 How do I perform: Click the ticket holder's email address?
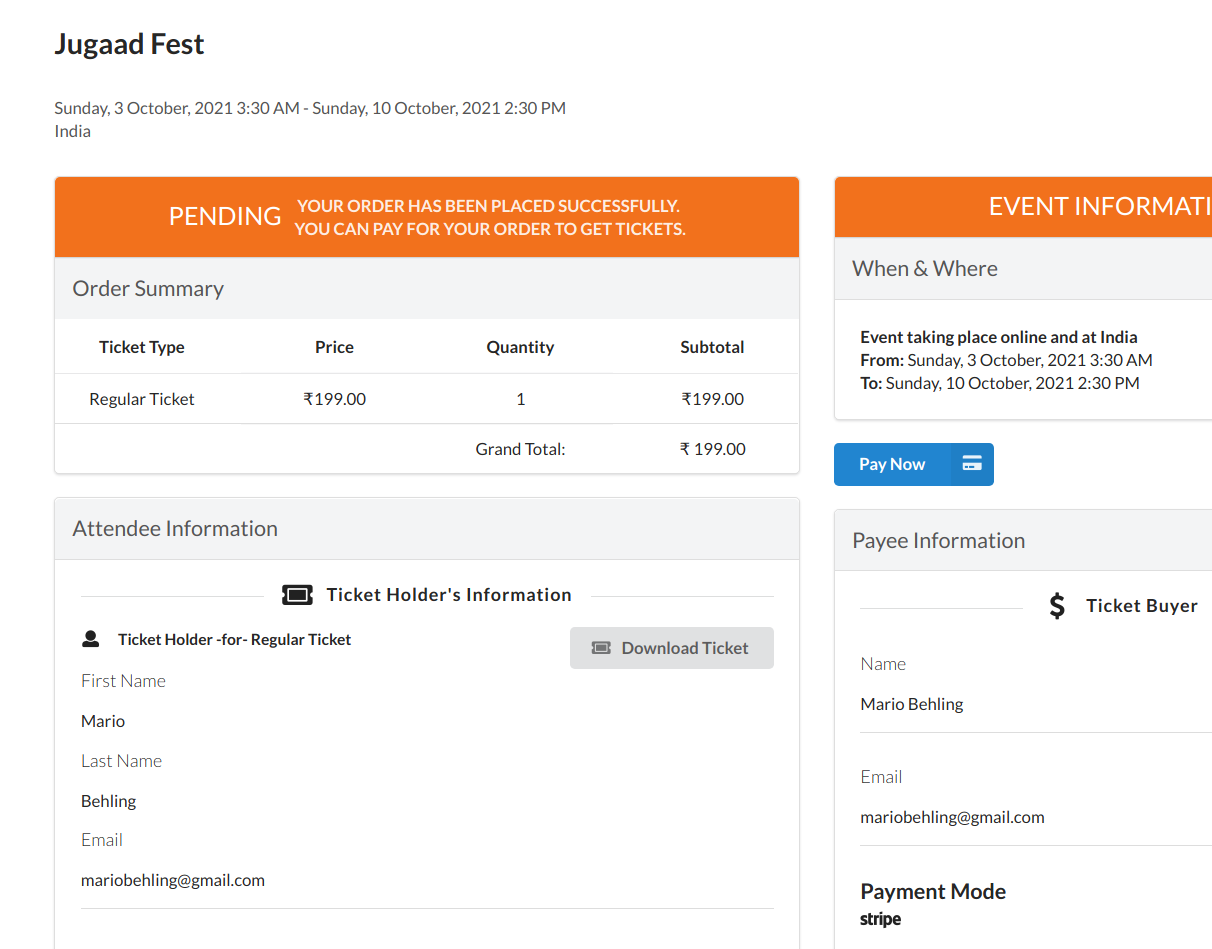(x=173, y=881)
